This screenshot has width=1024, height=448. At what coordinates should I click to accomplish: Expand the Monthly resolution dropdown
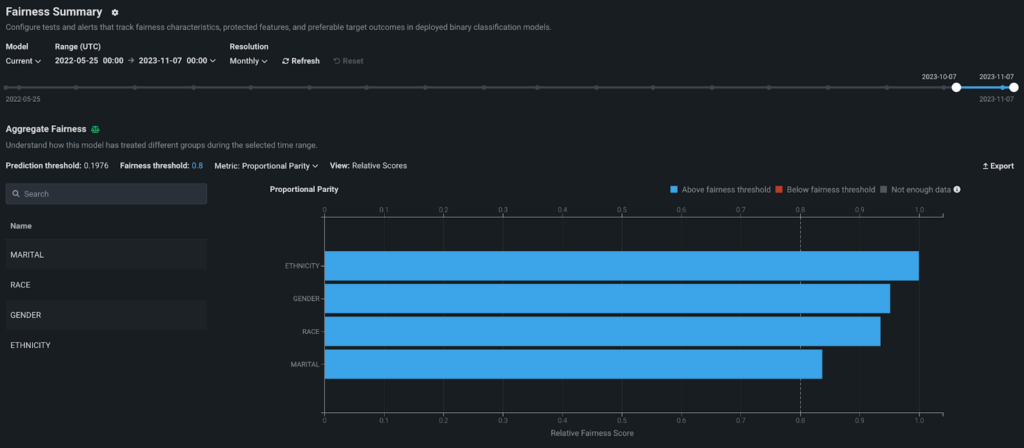(249, 61)
